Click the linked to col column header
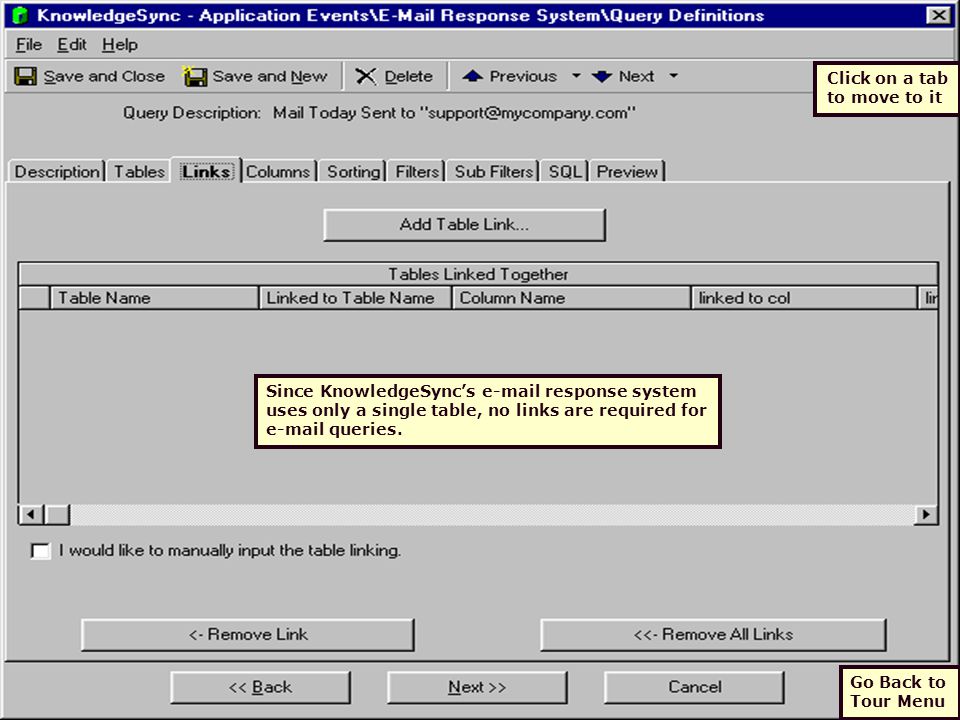The height and width of the screenshot is (720, 960). pos(804,298)
